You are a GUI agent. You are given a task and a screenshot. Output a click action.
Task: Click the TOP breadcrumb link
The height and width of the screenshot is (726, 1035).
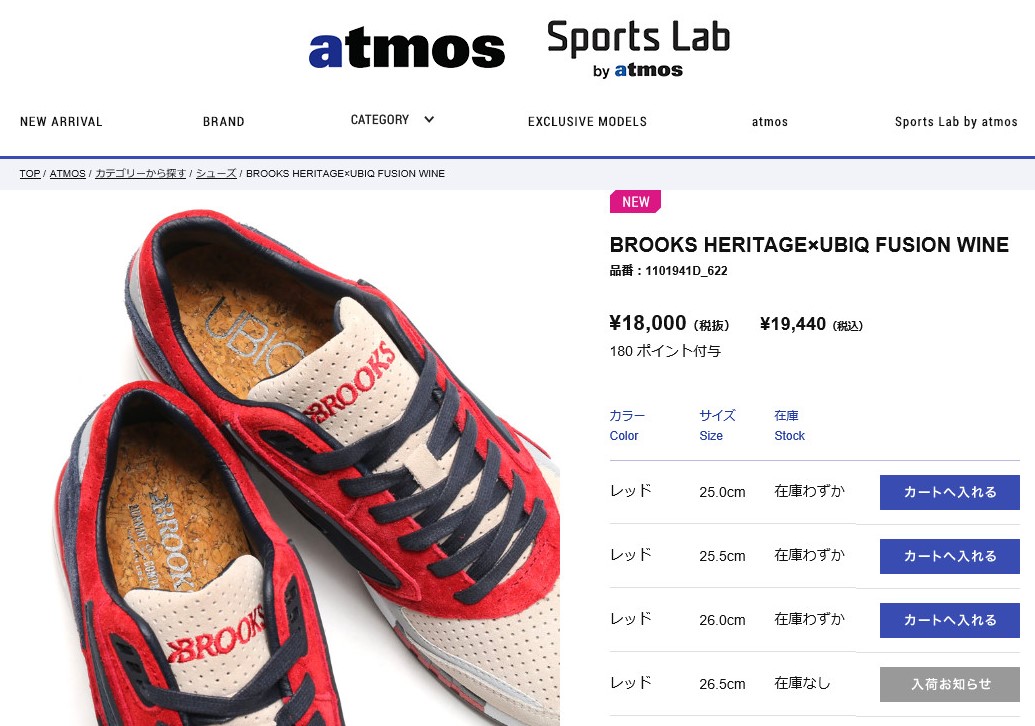(x=30, y=174)
